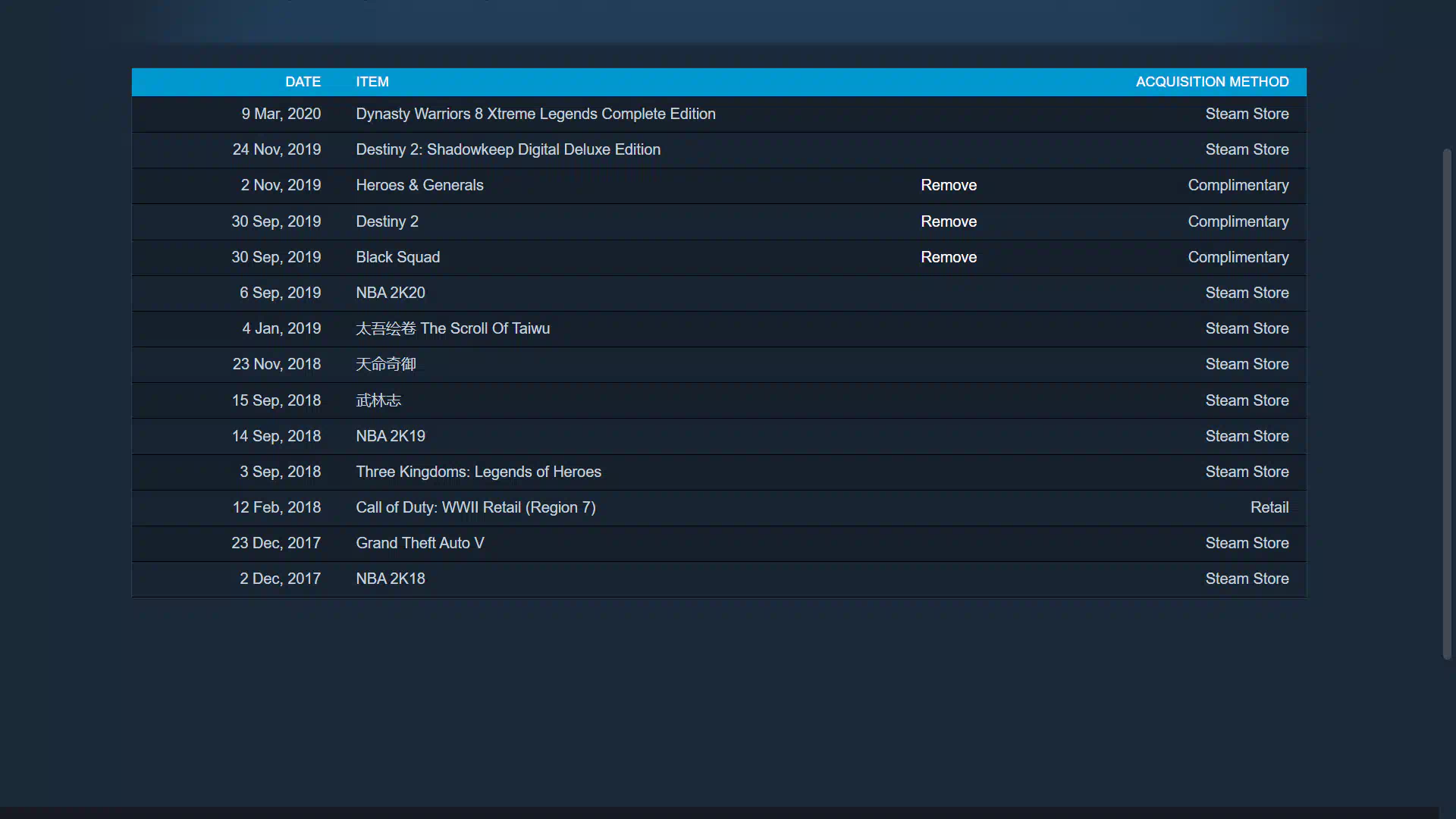Image resolution: width=1456 pixels, height=819 pixels.
Task: Click the NBA 2K20 item
Action: [391, 293]
